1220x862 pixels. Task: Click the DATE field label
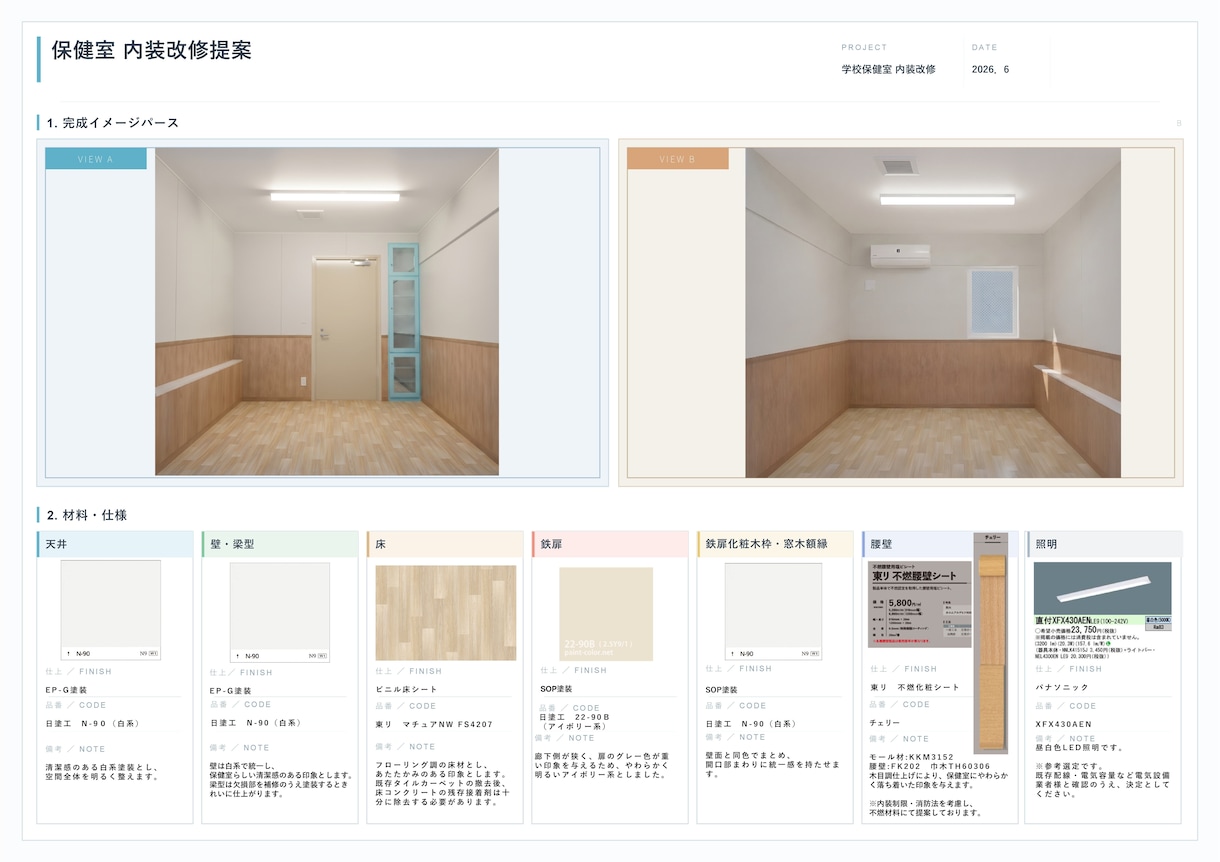coord(984,47)
